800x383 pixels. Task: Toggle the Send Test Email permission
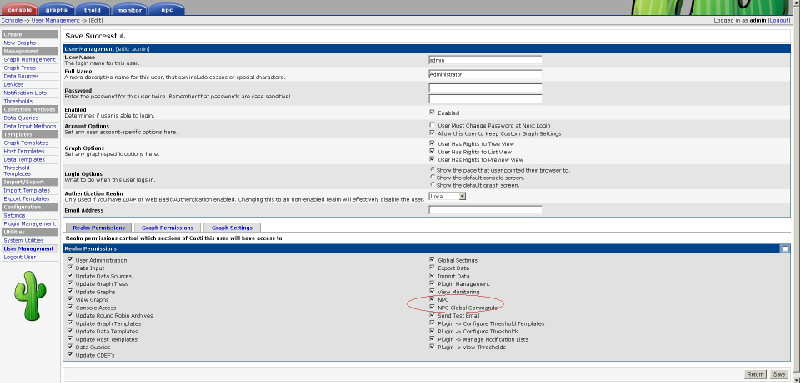click(x=432, y=315)
